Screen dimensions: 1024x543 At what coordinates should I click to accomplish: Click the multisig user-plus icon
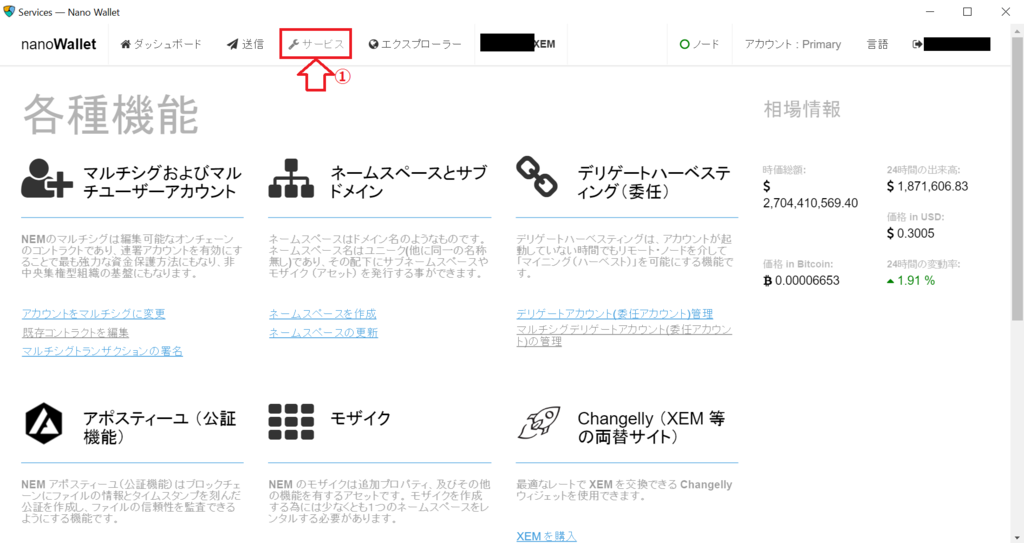pyautogui.click(x=46, y=178)
